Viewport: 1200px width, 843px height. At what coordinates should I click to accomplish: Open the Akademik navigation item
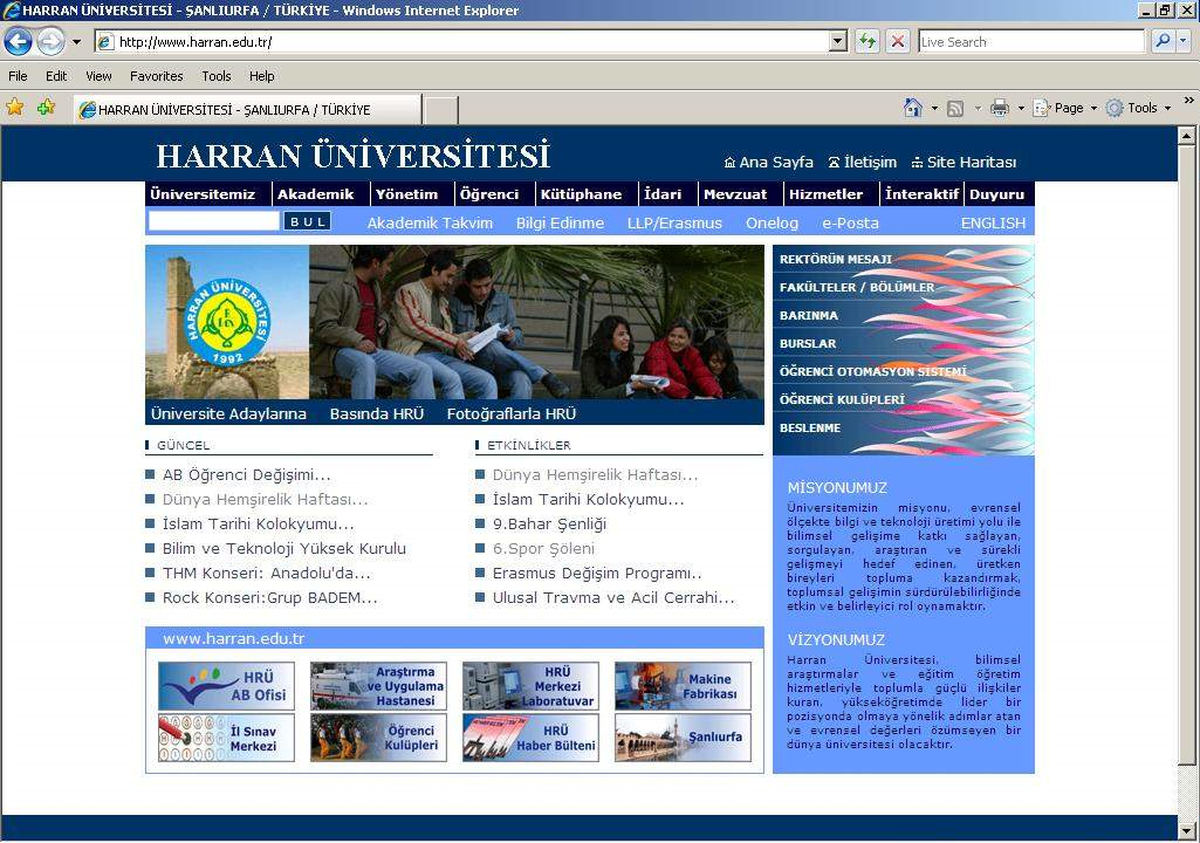click(316, 194)
